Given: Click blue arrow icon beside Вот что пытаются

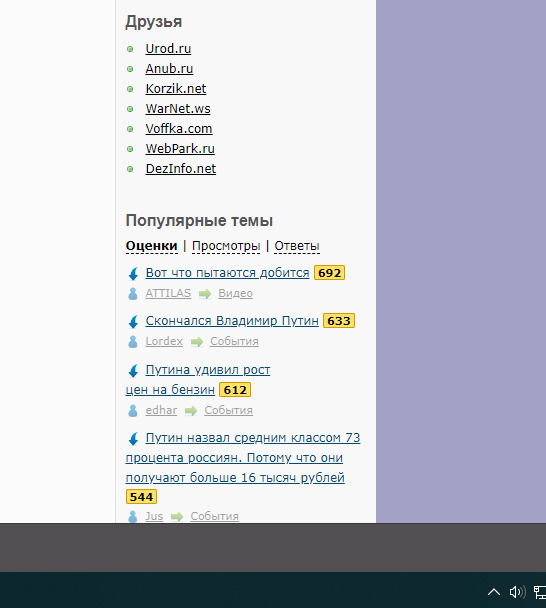Looking at the screenshot, I should point(133,274).
